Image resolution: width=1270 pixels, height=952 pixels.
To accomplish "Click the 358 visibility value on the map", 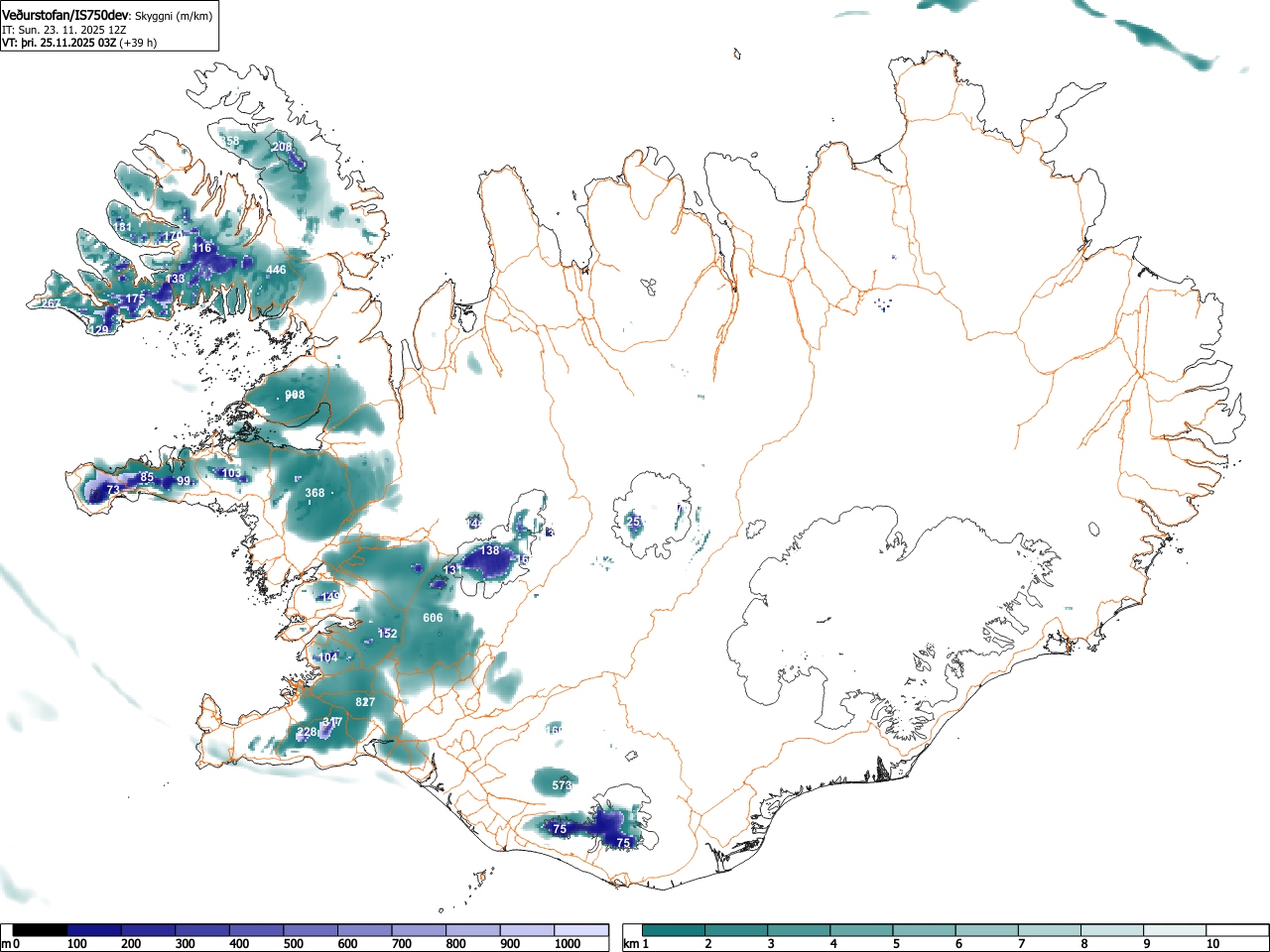I will 231,142.
